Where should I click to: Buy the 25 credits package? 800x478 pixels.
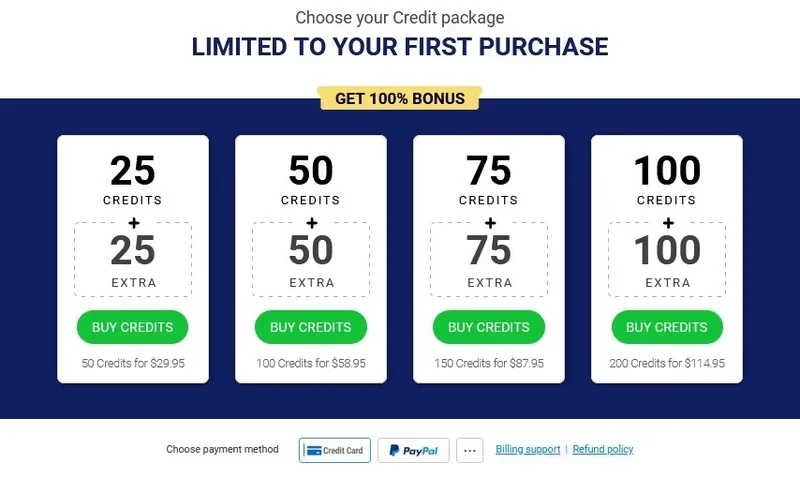point(132,327)
